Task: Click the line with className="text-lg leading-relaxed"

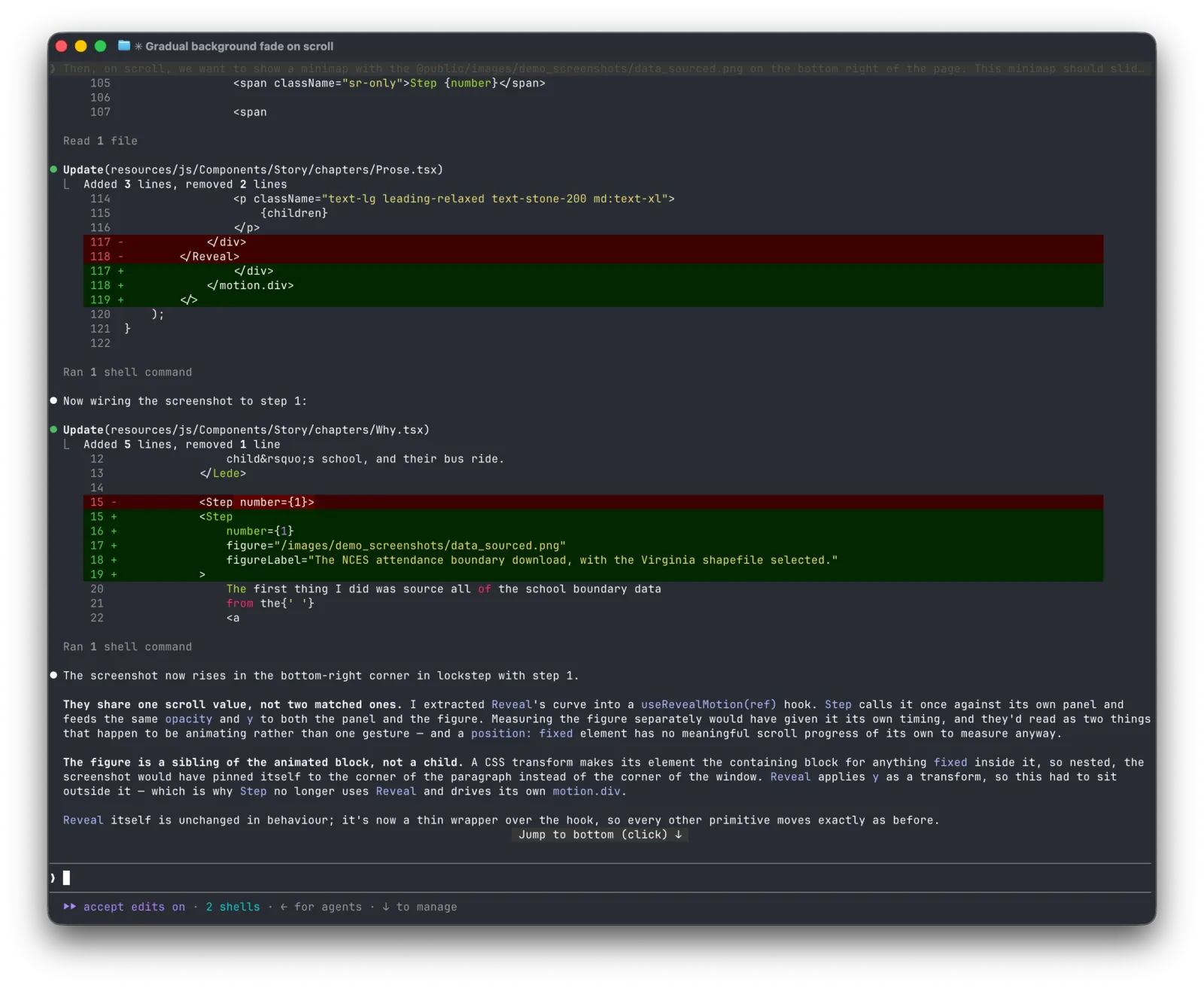Action: coord(454,199)
